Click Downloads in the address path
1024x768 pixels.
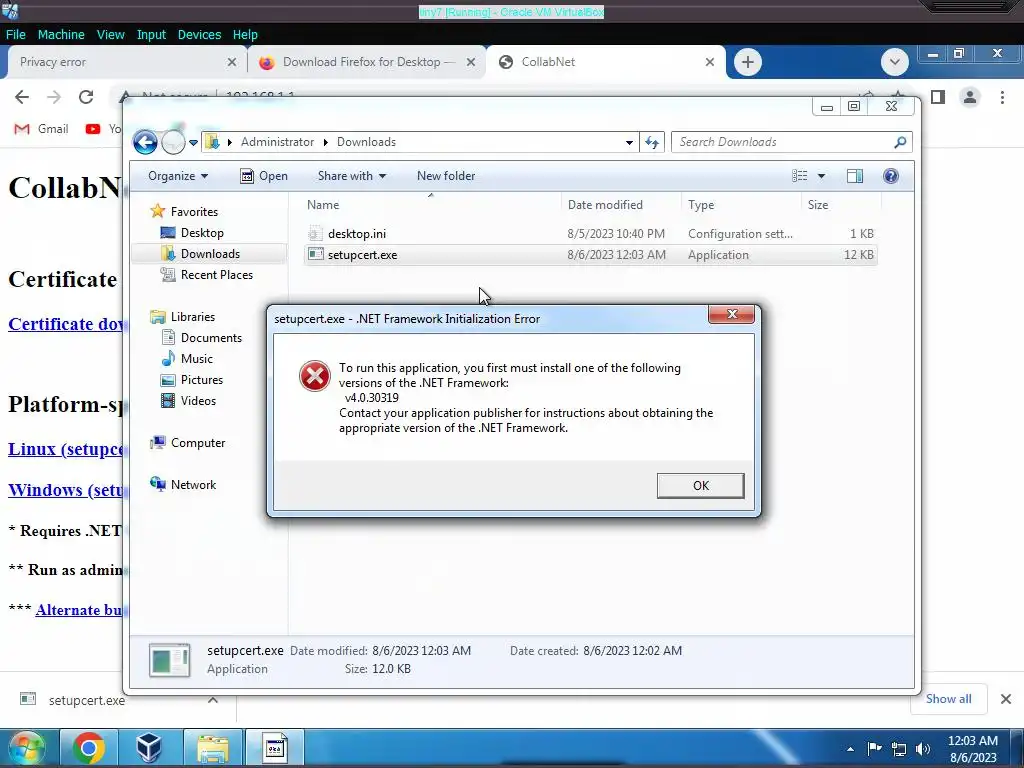(366, 142)
